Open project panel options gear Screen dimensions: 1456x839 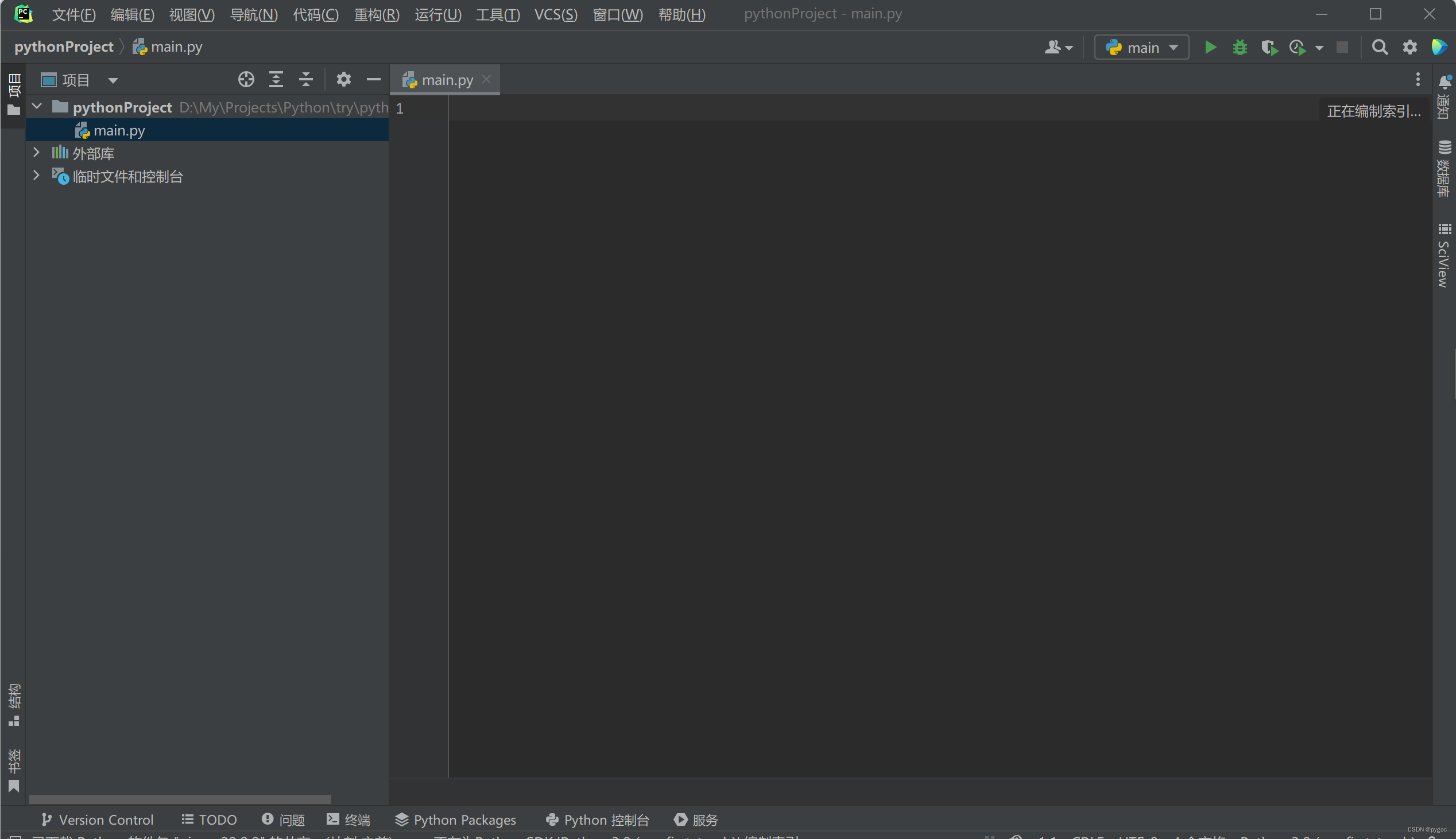[x=343, y=79]
